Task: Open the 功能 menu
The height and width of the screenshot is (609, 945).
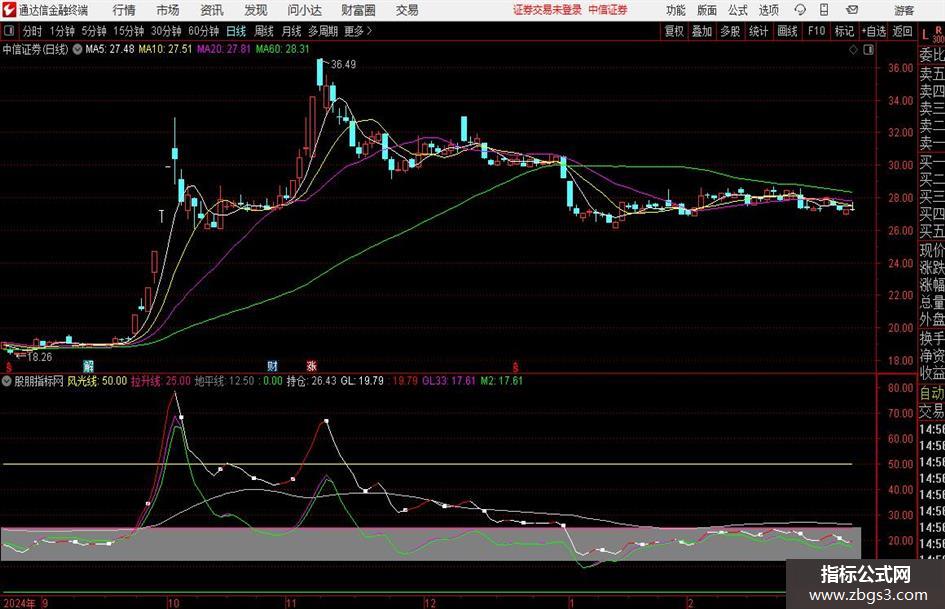Action: (676, 10)
